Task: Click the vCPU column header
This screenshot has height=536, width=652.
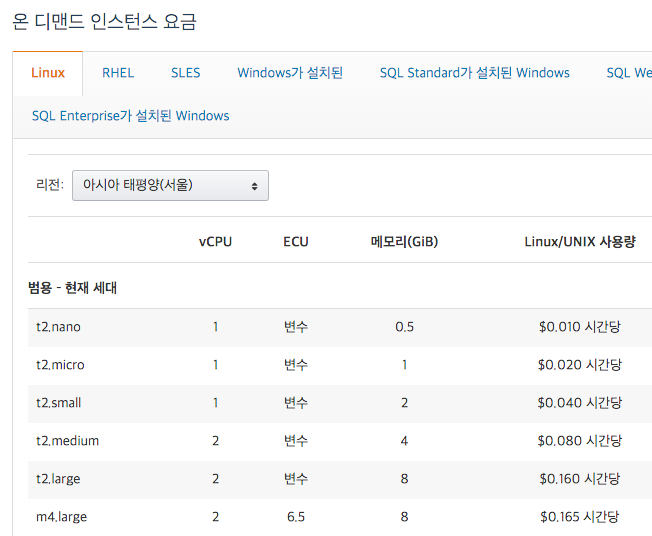Action: click(215, 242)
